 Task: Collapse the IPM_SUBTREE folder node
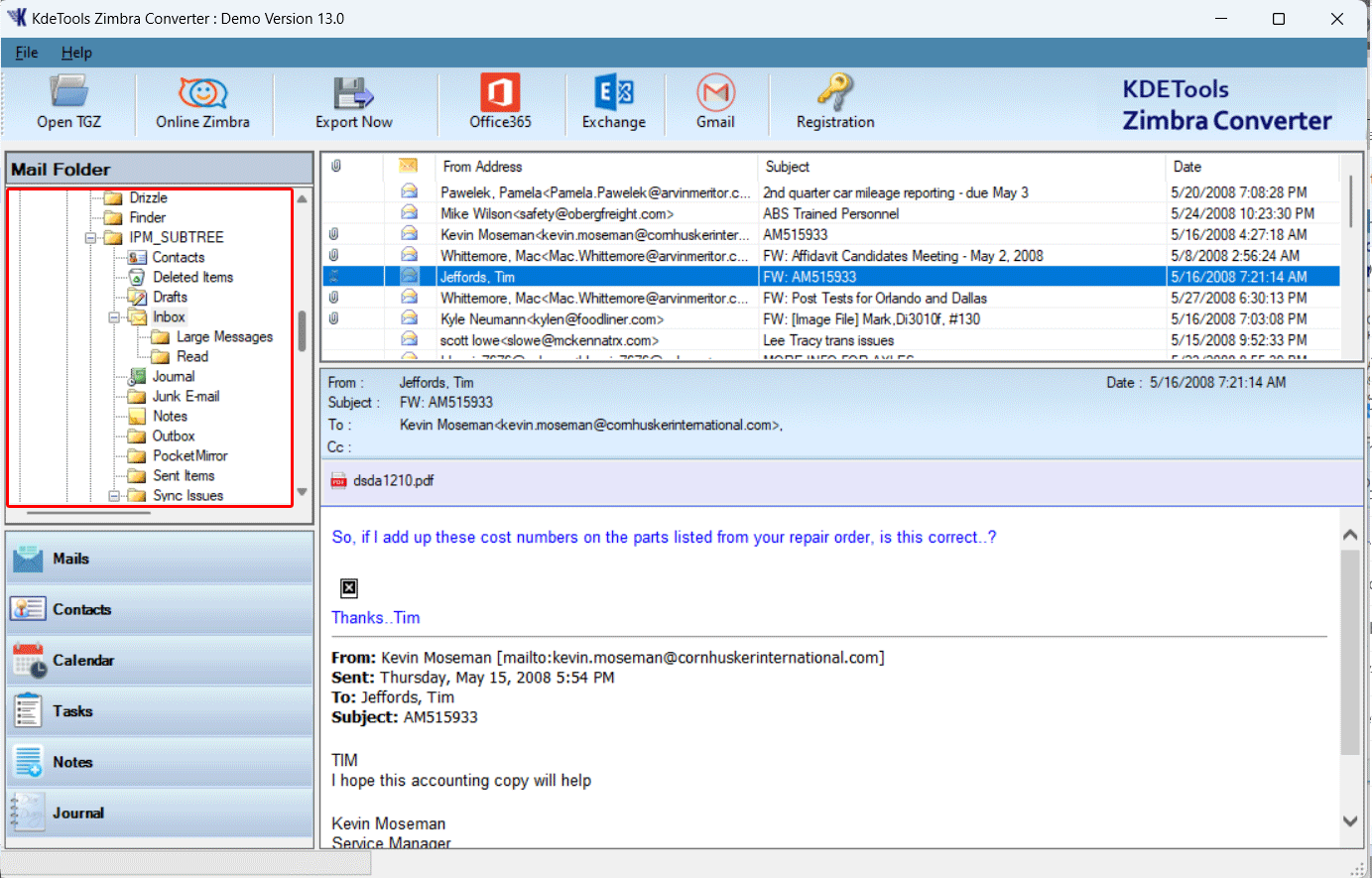tap(90, 238)
